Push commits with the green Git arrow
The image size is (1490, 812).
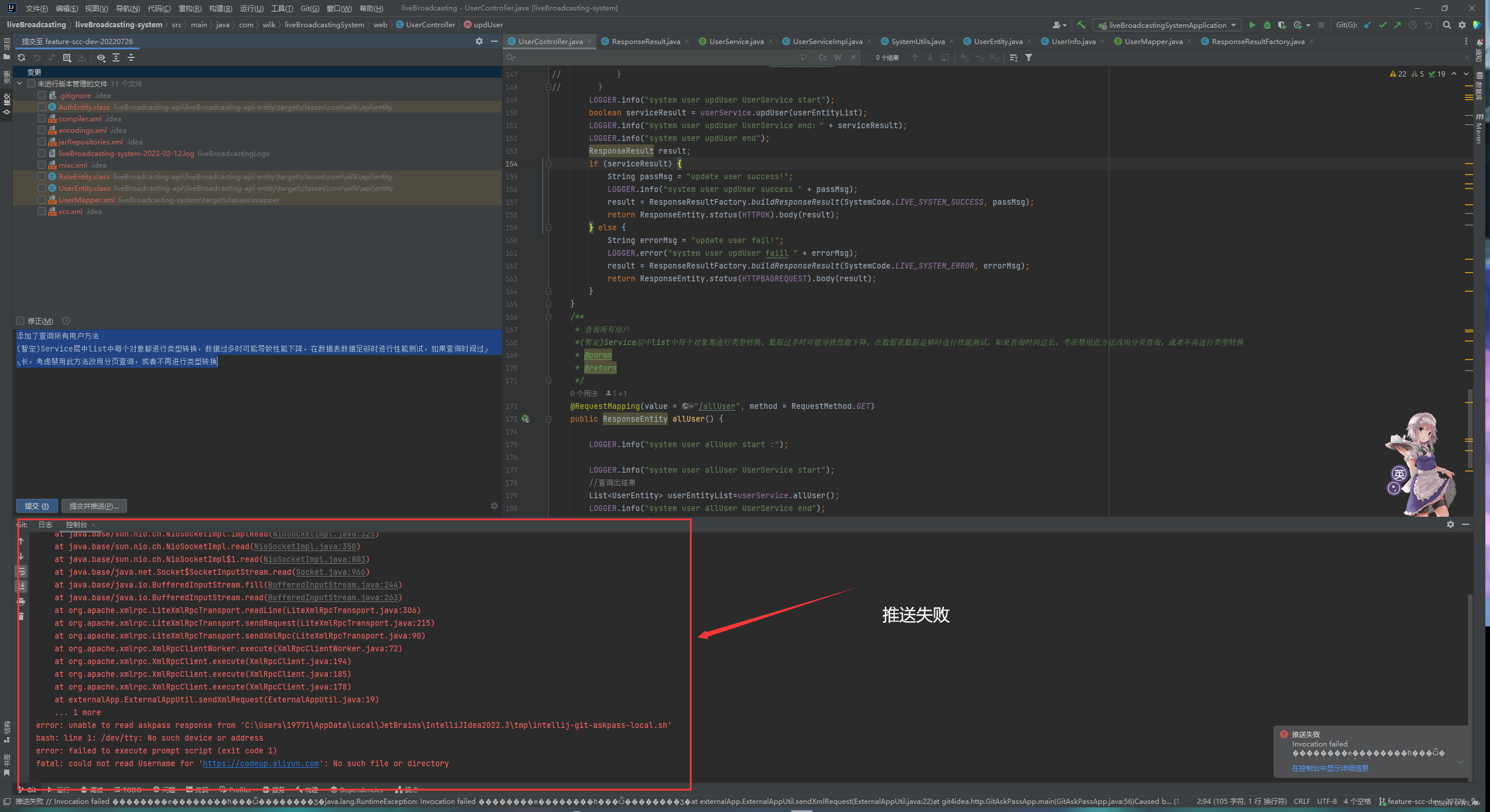pos(1398,25)
